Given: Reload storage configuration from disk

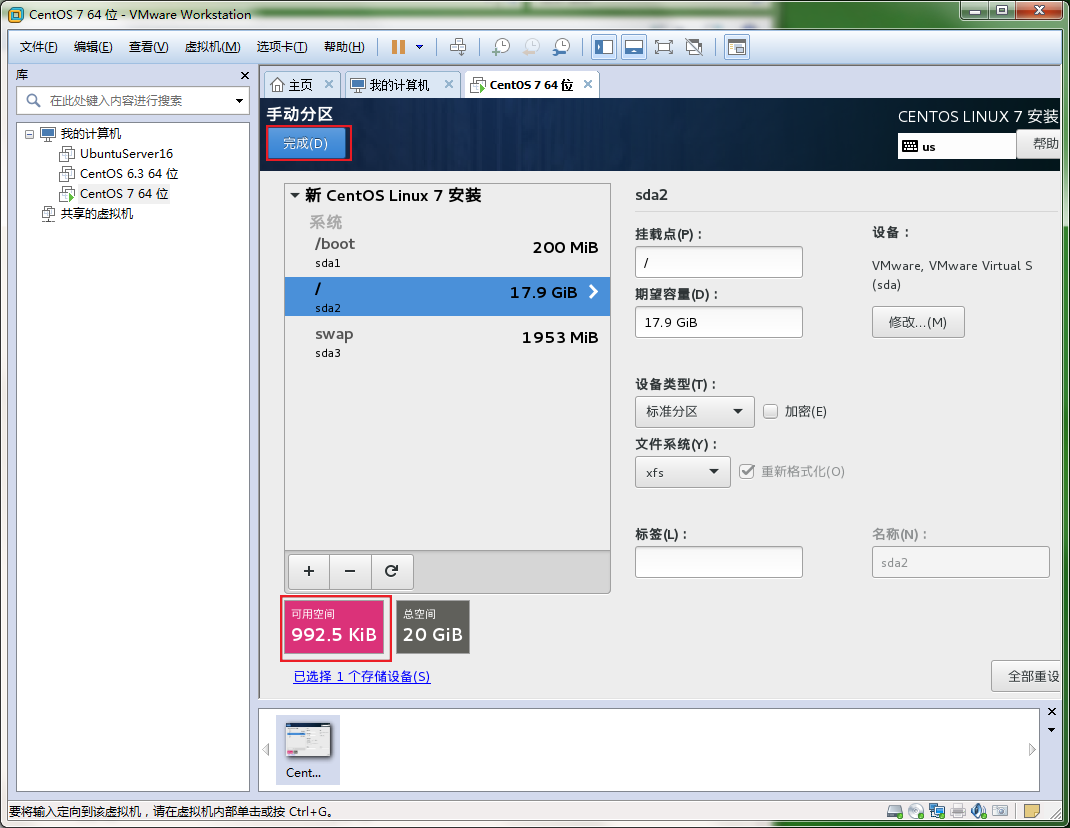Looking at the screenshot, I should click(x=392, y=571).
